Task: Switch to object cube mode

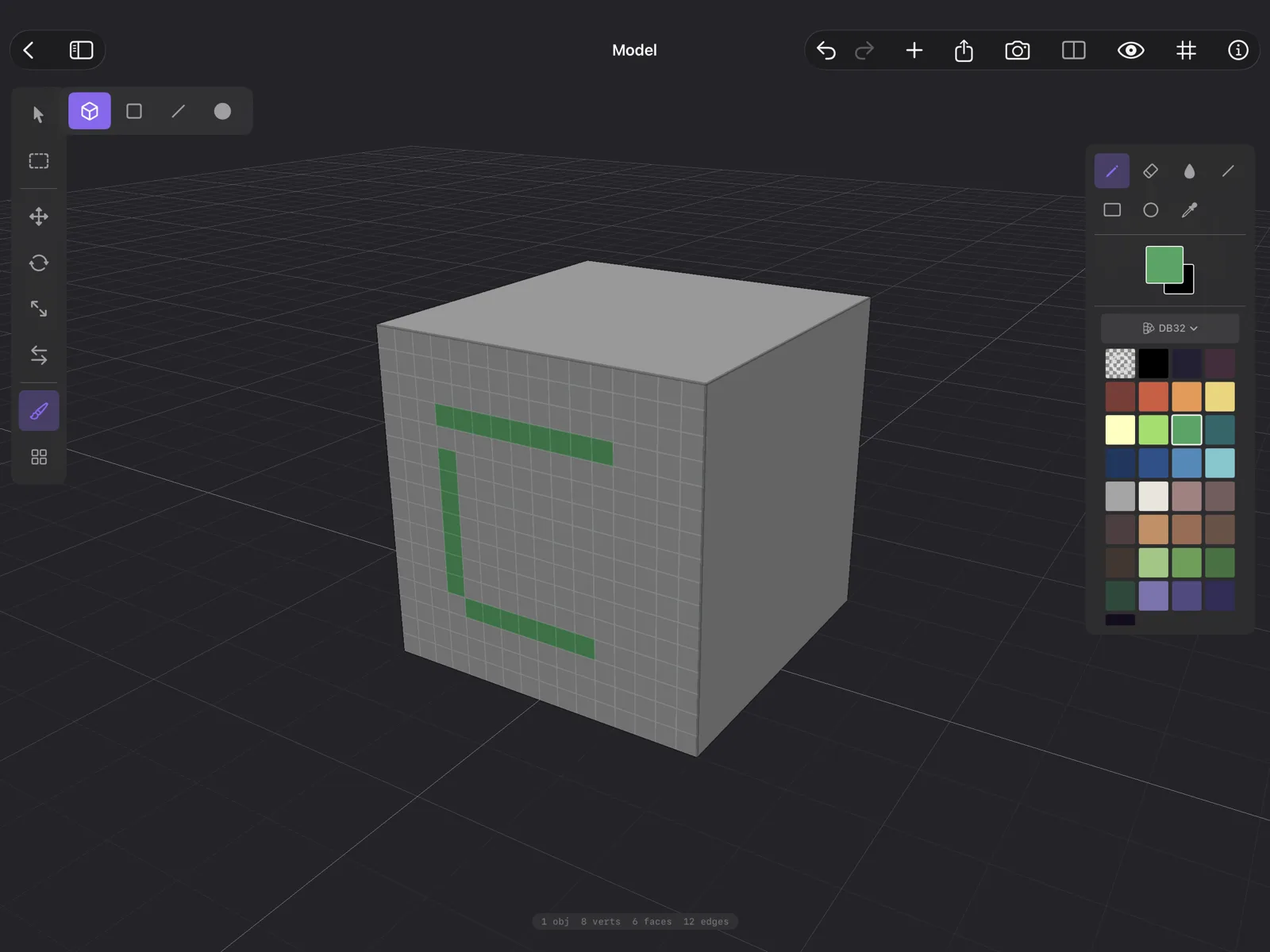Action: coord(90,111)
